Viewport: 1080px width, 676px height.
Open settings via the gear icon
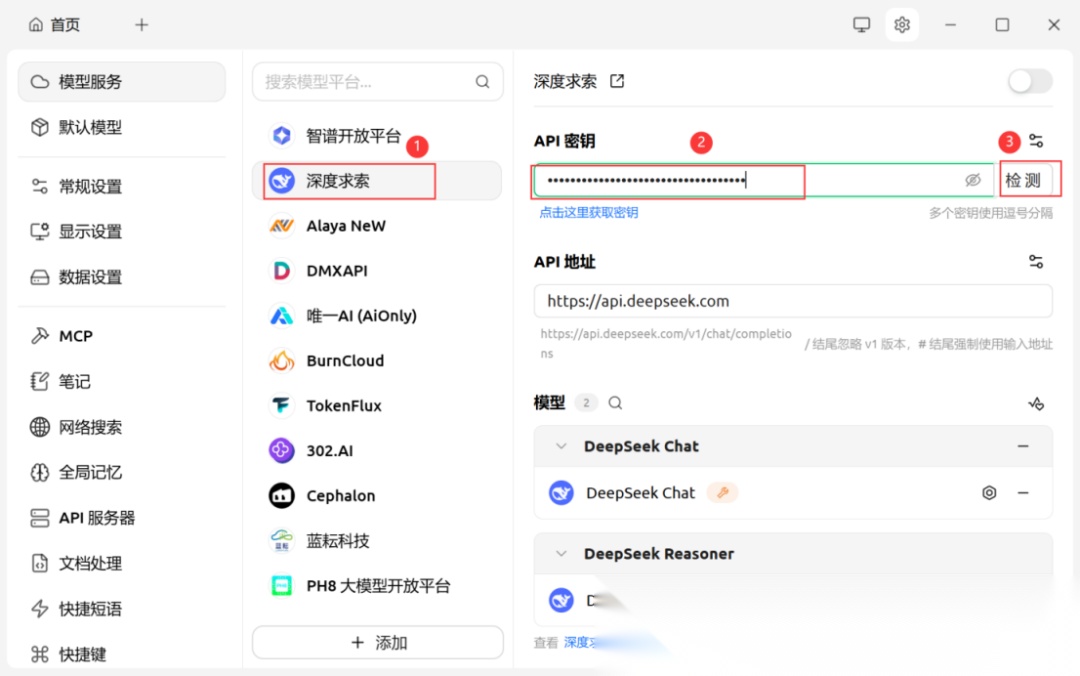tap(902, 25)
